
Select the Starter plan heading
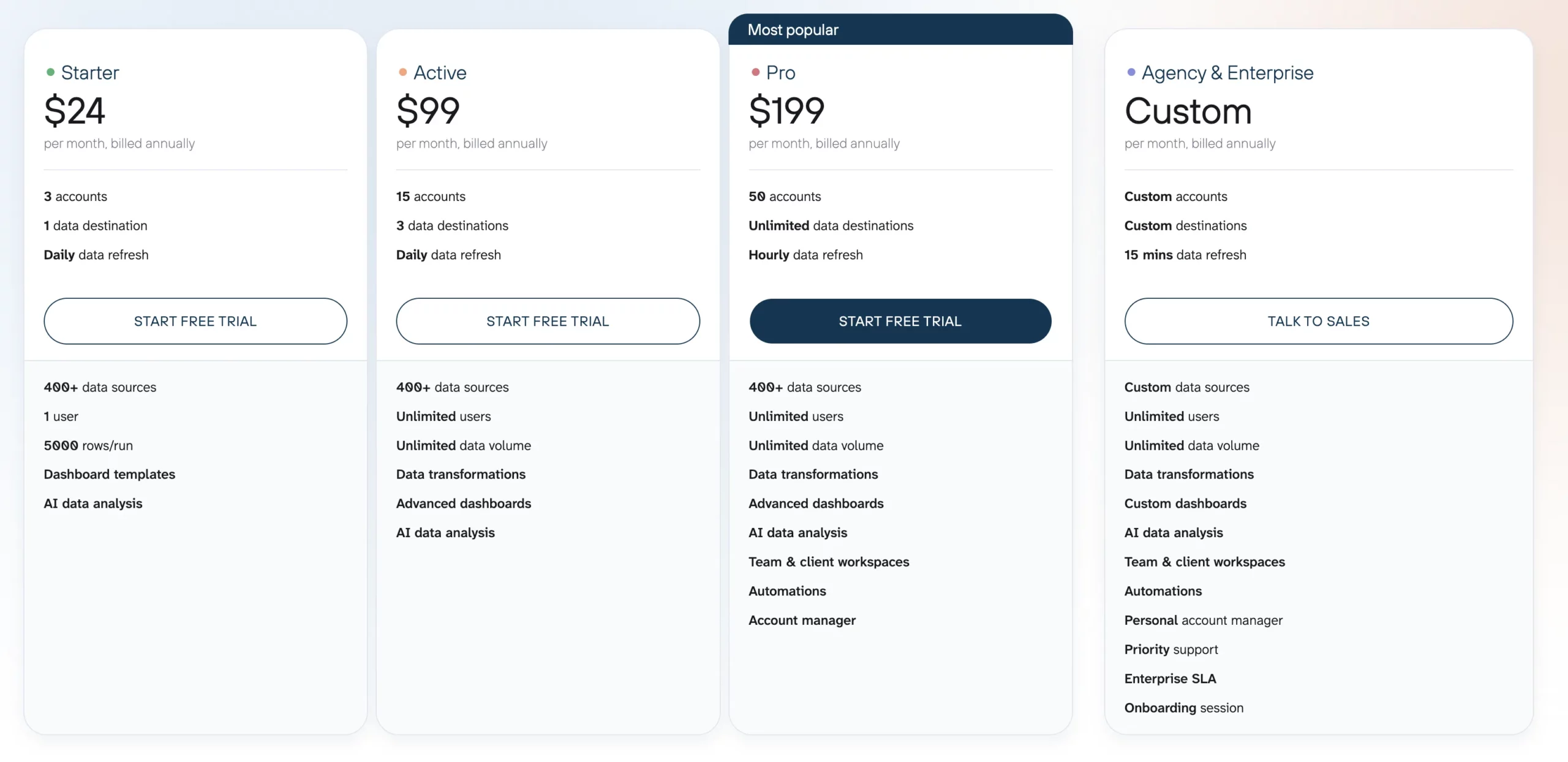(x=90, y=72)
